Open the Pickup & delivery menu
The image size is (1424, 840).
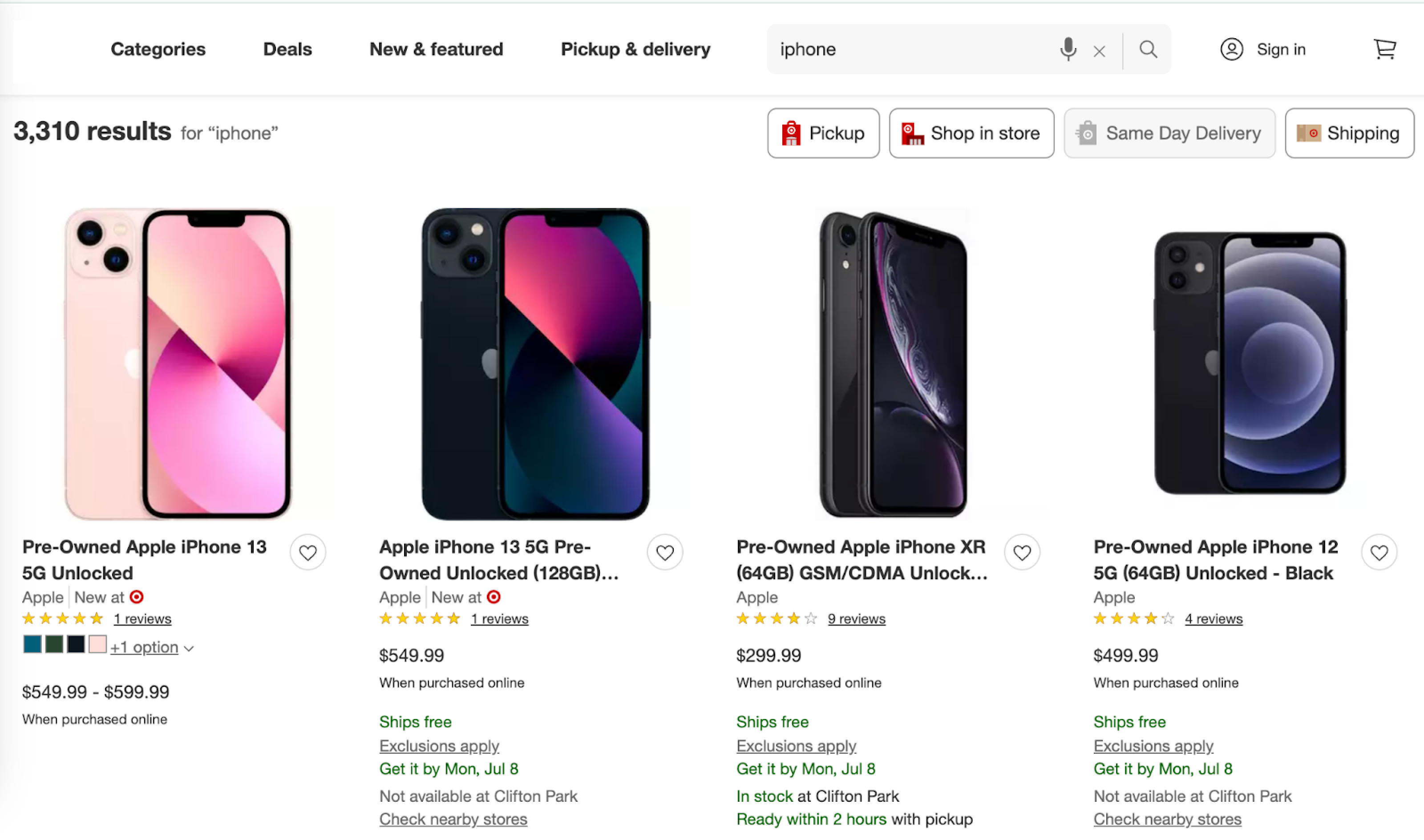pos(635,49)
